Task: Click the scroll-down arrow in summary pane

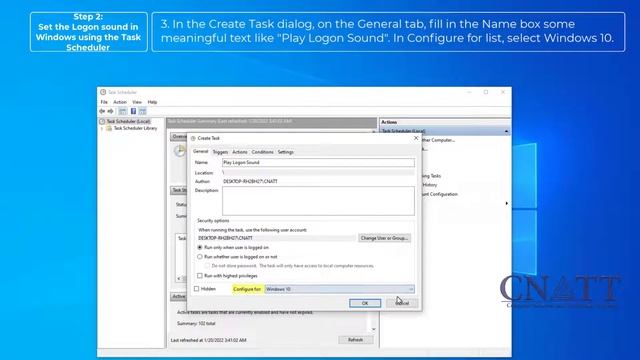Action: (373, 329)
